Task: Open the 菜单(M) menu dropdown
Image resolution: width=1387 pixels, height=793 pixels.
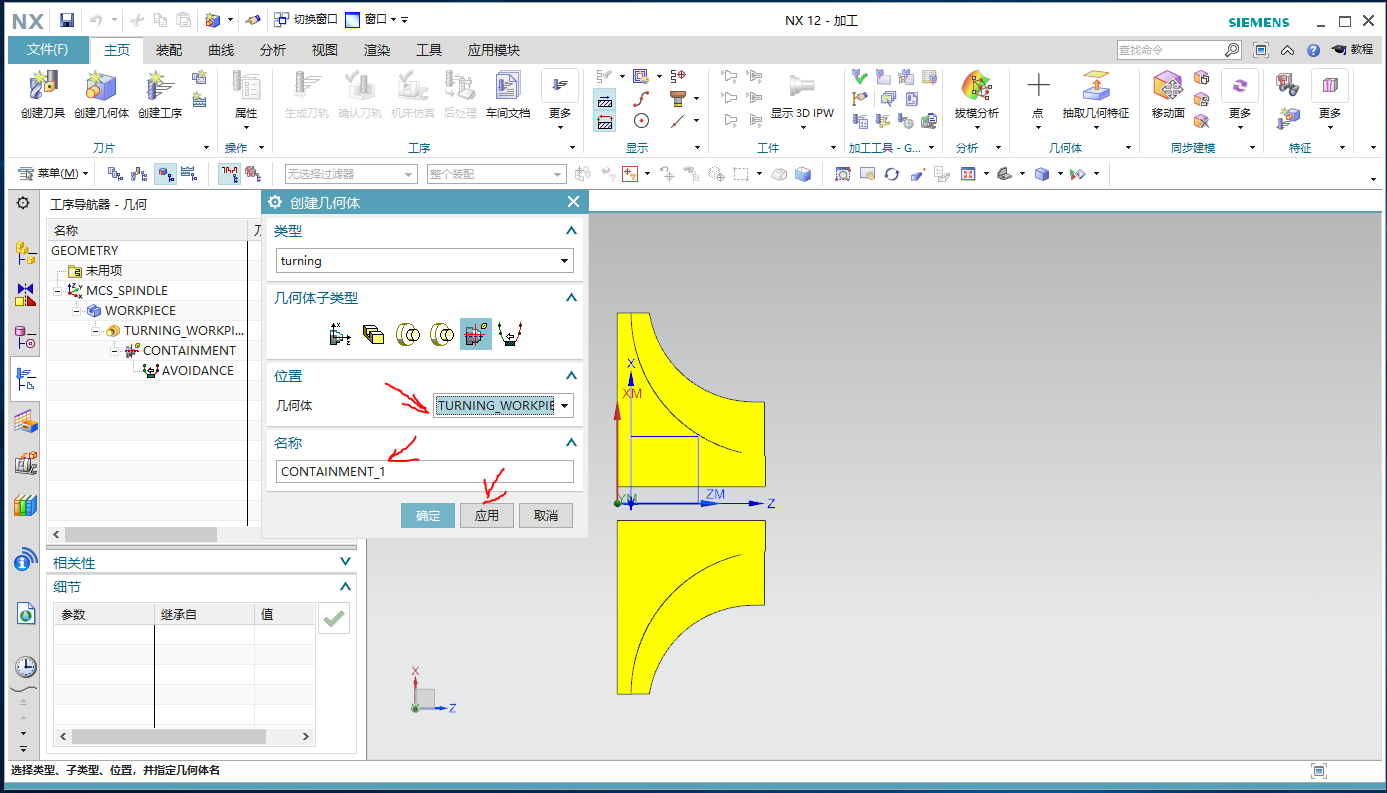Action: coord(55,174)
